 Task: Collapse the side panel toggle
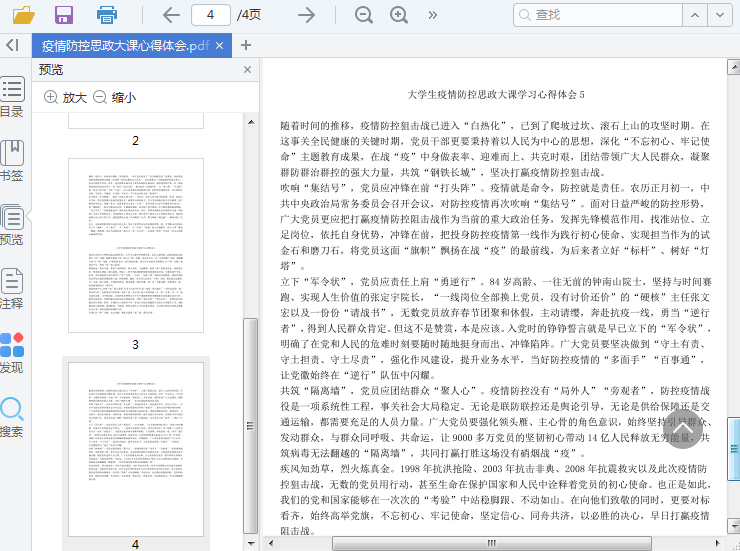(12, 45)
